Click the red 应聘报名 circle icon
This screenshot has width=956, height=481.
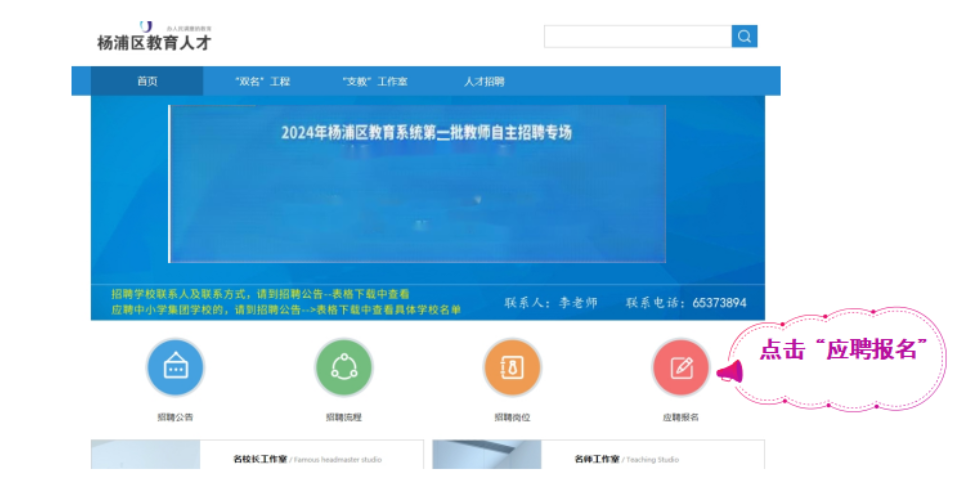click(680, 367)
